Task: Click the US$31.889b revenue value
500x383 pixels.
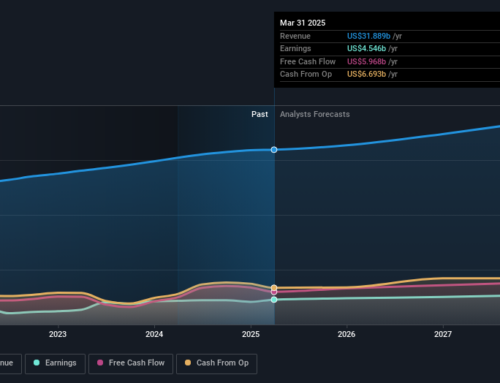Action: point(369,36)
